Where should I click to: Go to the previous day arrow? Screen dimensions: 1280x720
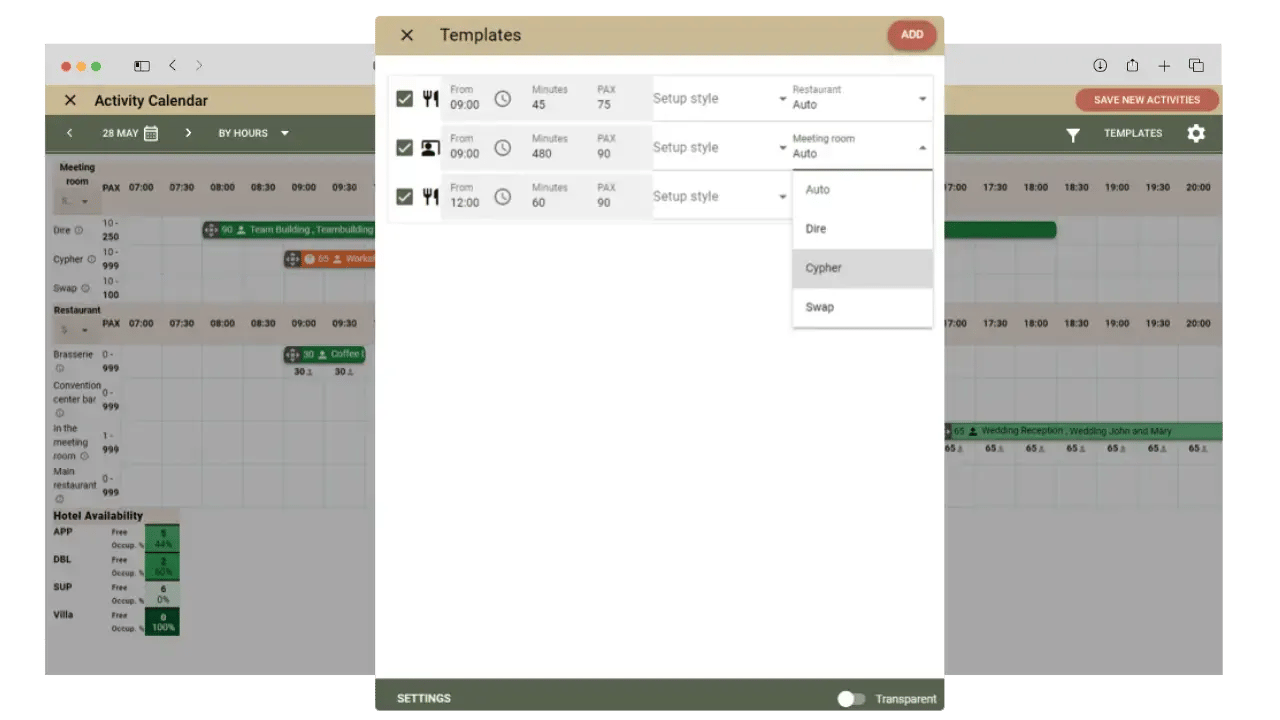70,133
